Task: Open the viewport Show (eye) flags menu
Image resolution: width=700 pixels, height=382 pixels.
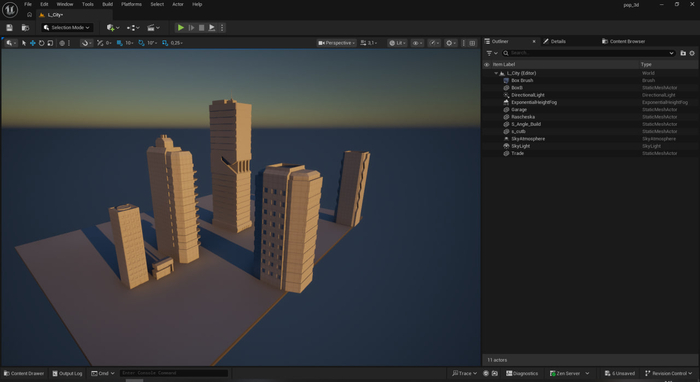Action: (417, 43)
